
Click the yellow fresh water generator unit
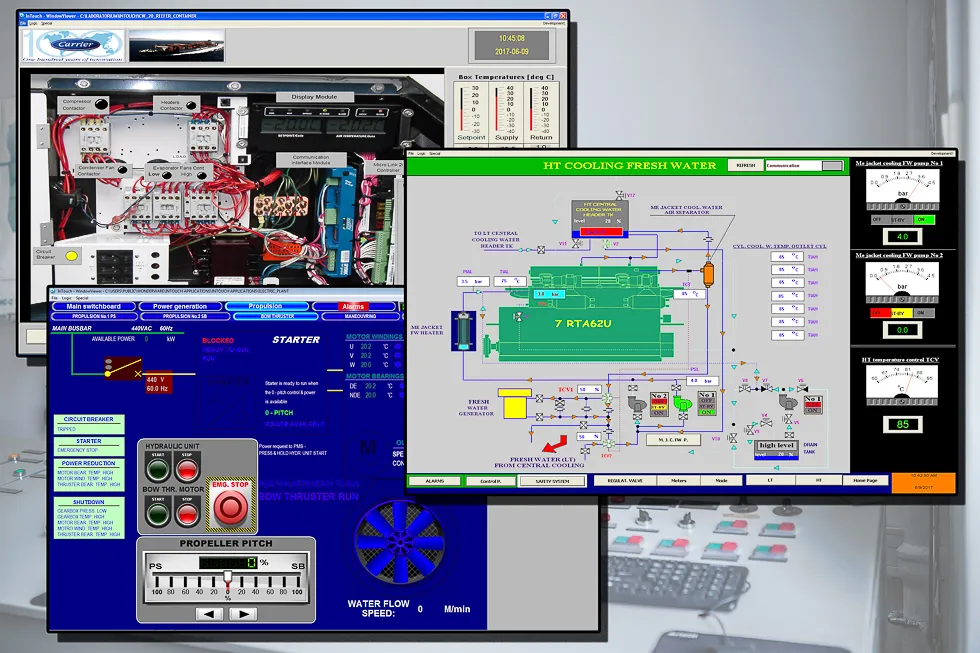coord(514,404)
